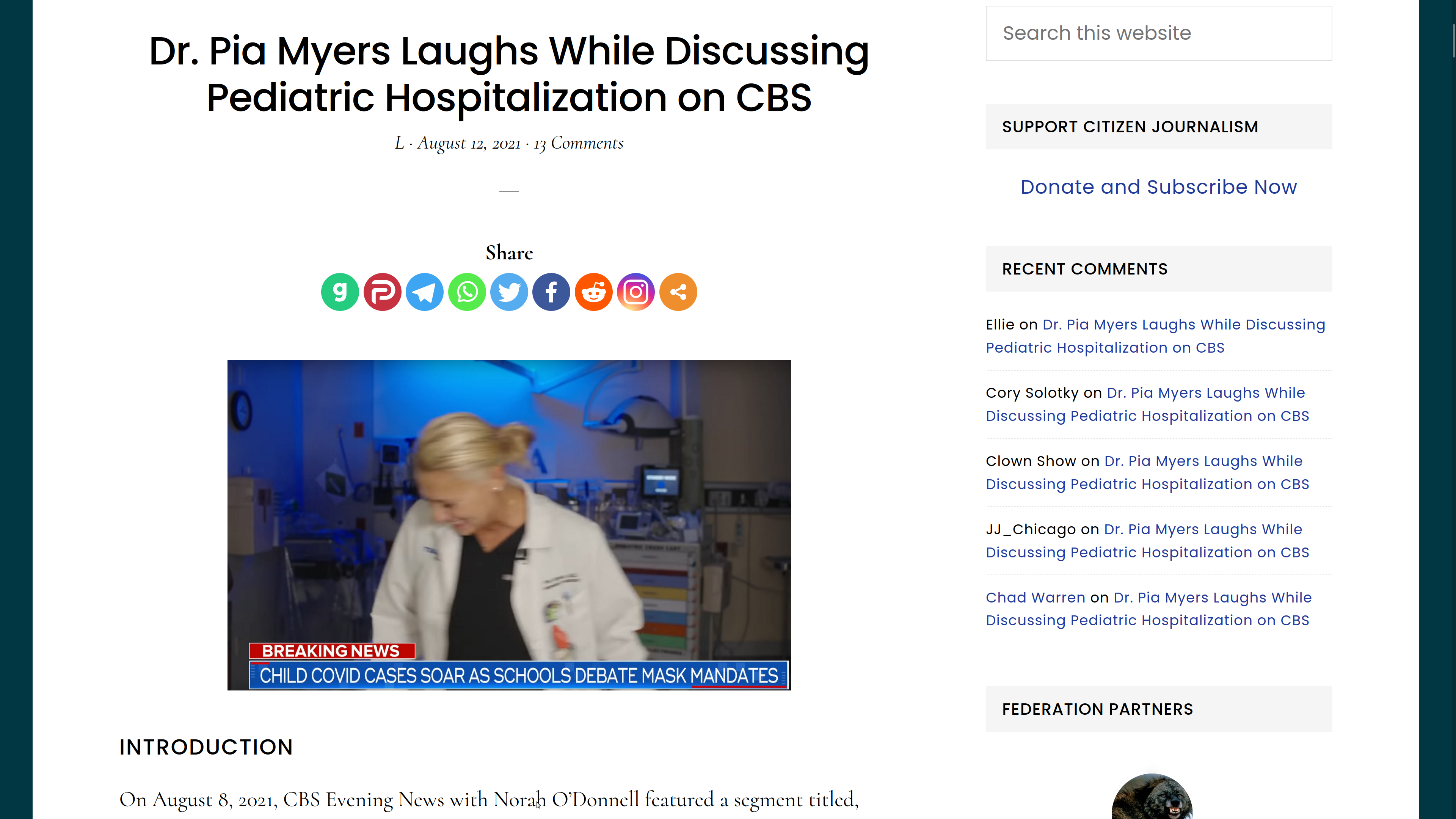Open the orange more-sharing-options icon
The height and width of the screenshot is (819, 1456).
[x=678, y=292]
